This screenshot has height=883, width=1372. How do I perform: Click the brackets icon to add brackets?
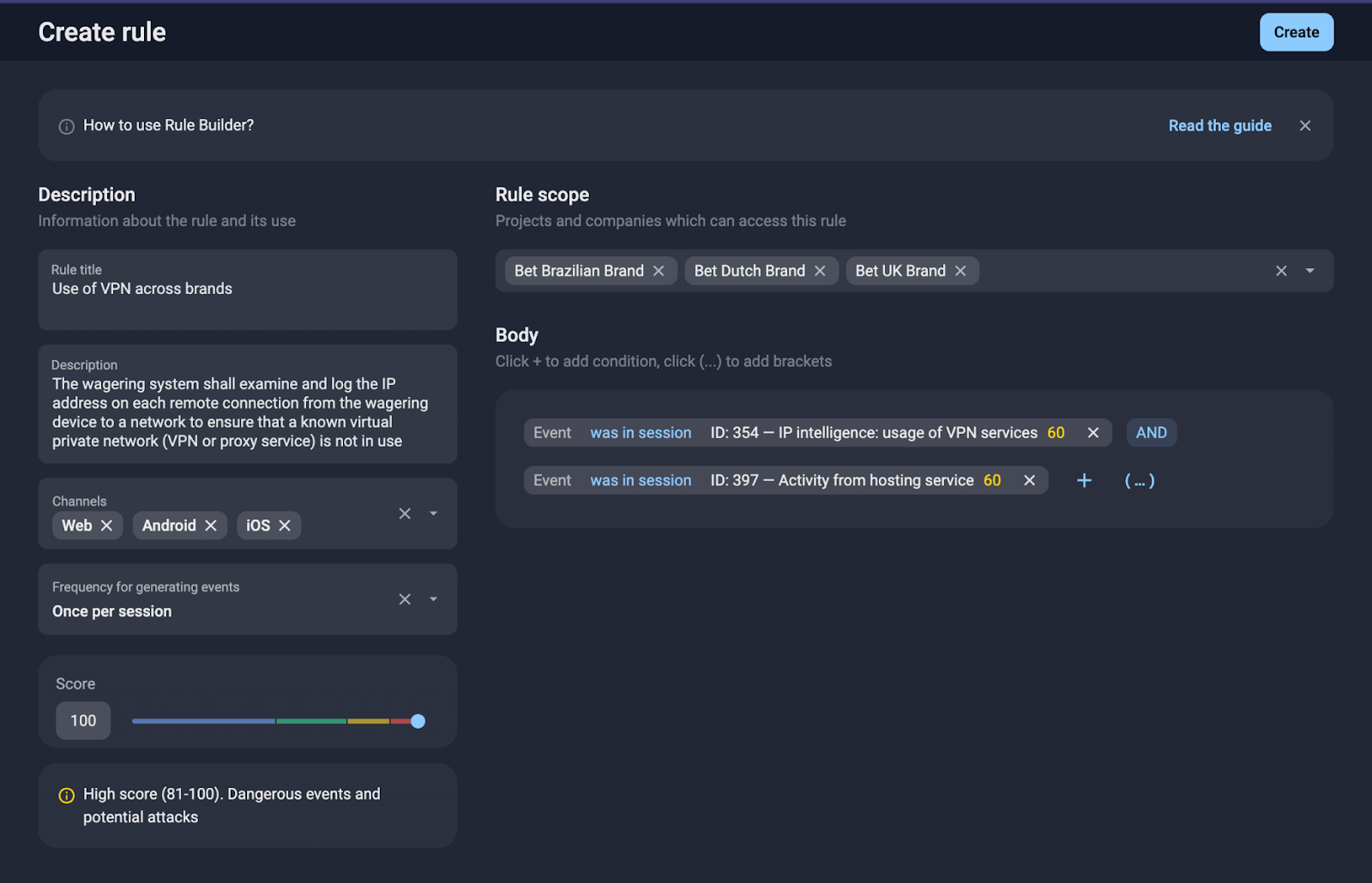(1140, 480)
